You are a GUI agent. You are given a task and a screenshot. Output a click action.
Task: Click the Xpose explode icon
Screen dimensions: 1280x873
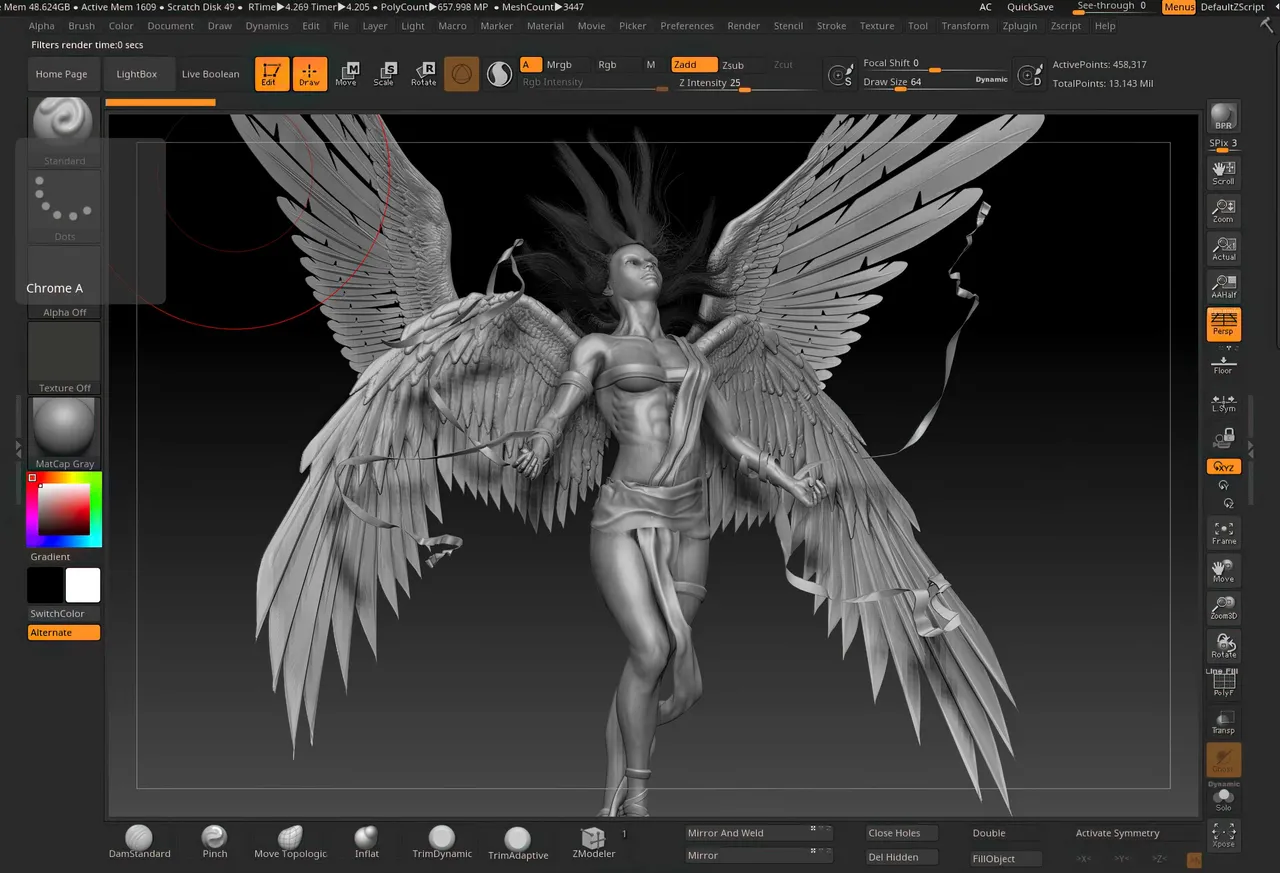tap(1223, 835)
